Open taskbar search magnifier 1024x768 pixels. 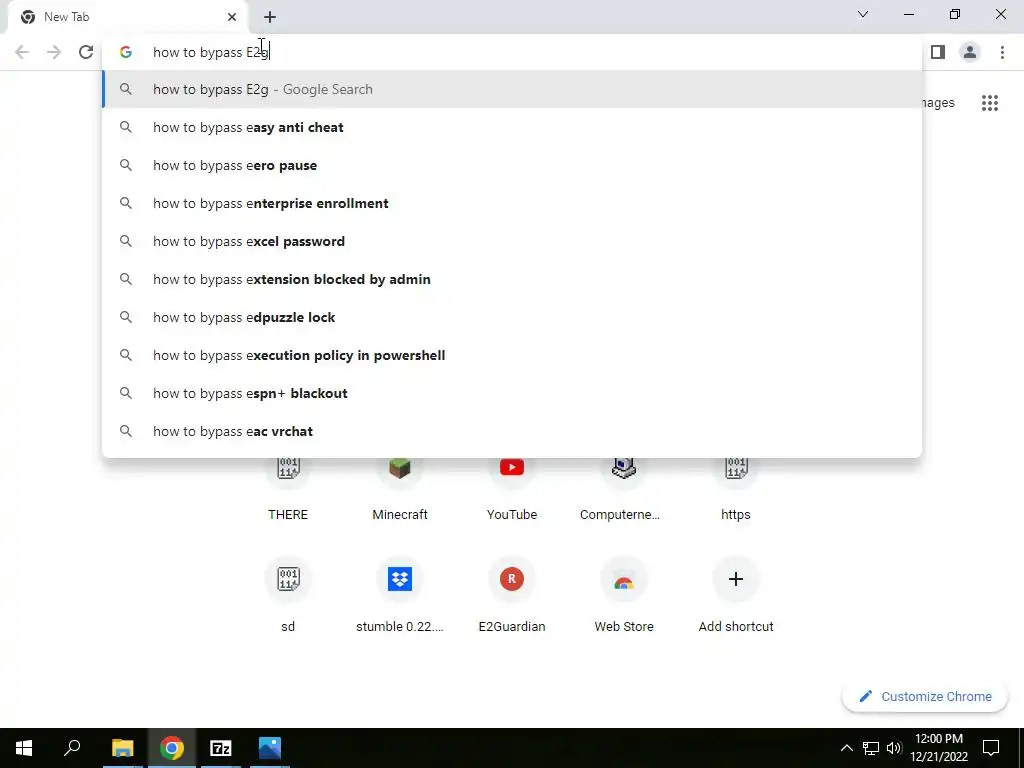[72, 748]
